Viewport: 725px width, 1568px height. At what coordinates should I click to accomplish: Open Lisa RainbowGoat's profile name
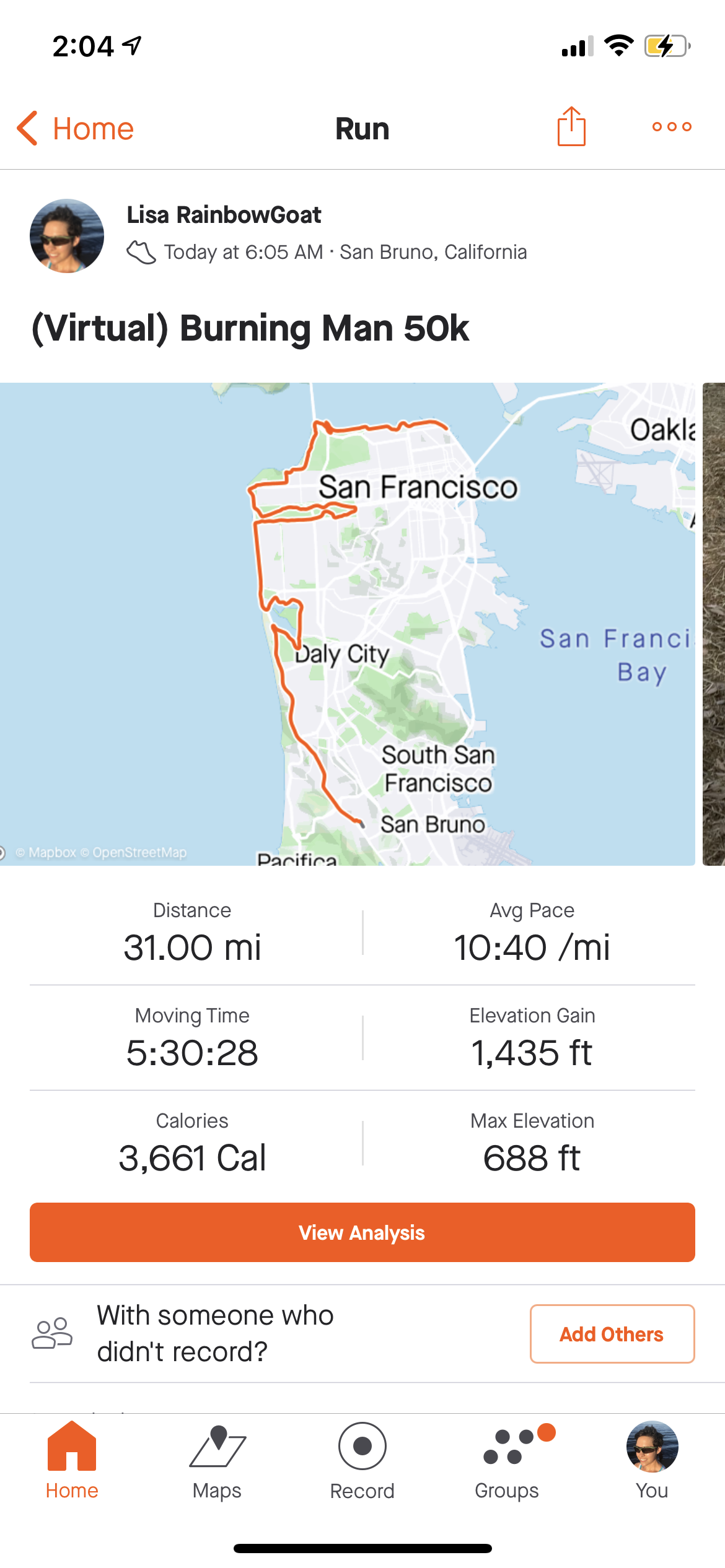[224, 215]
